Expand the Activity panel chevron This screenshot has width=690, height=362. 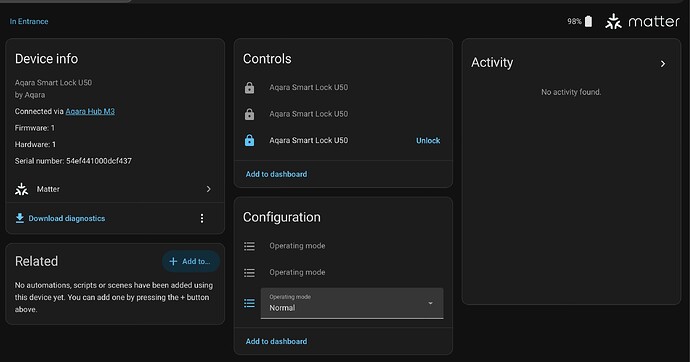coord(663,64)
